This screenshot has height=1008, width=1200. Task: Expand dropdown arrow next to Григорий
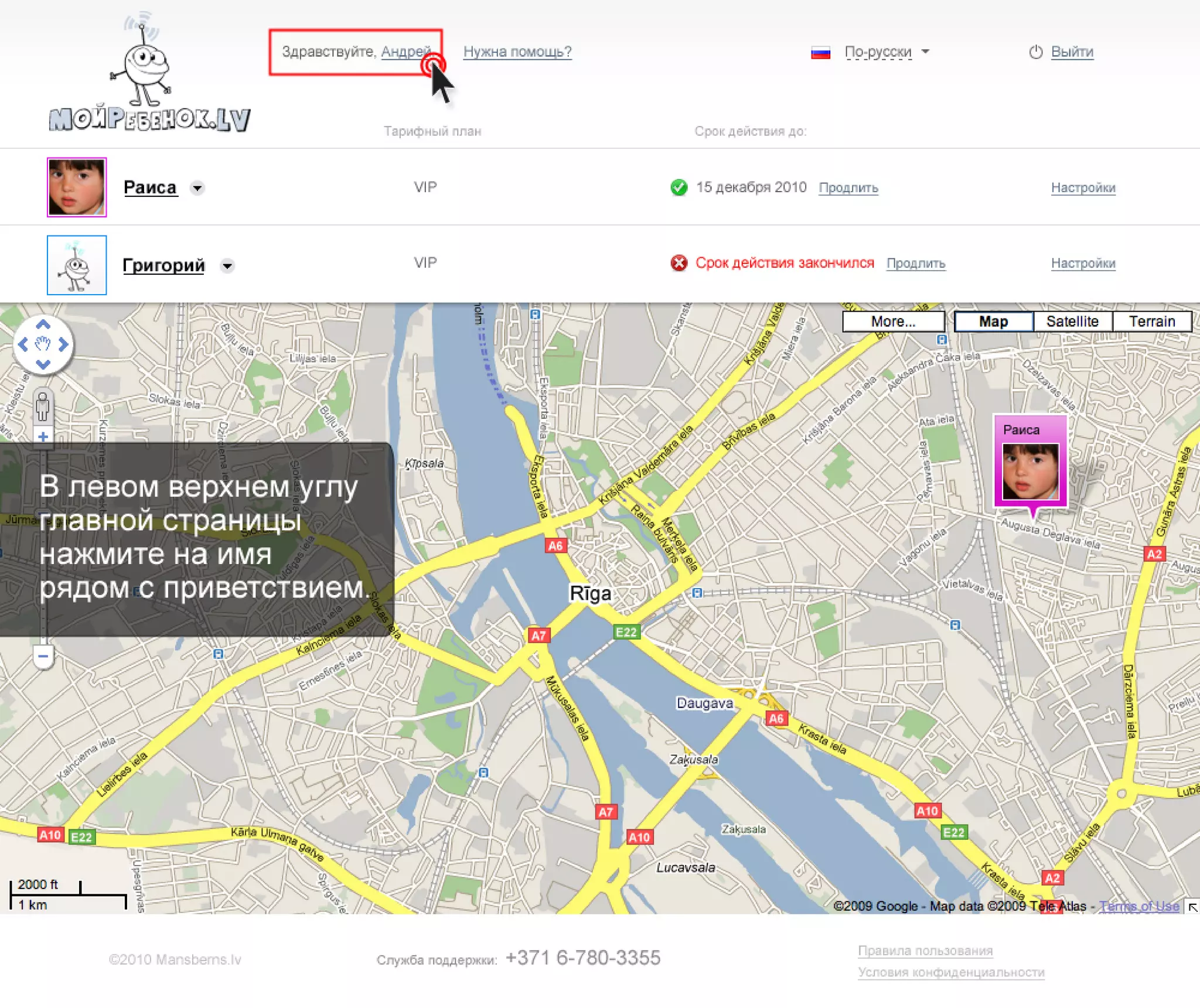click(x=227, y=266)
